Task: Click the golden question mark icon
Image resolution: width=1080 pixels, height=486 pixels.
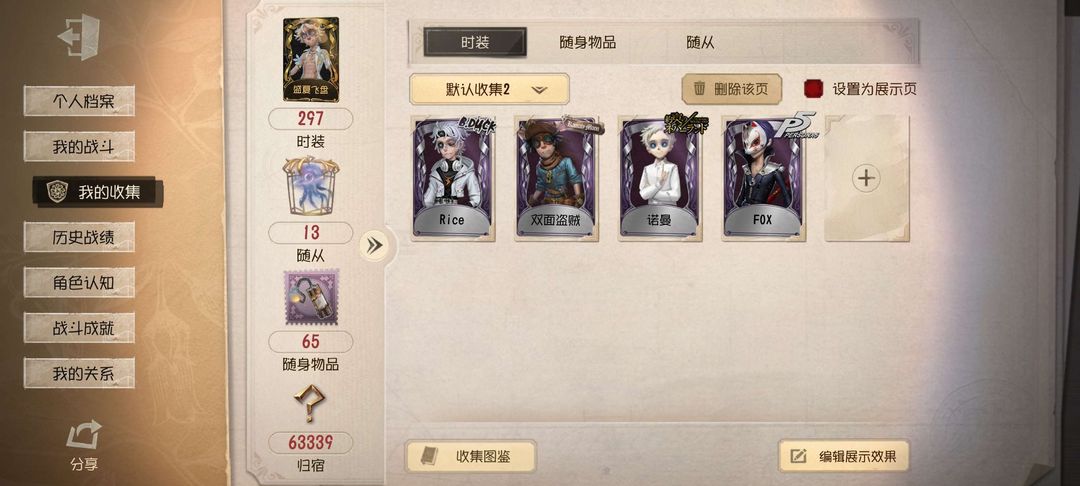Action: (x=310, y=404)
